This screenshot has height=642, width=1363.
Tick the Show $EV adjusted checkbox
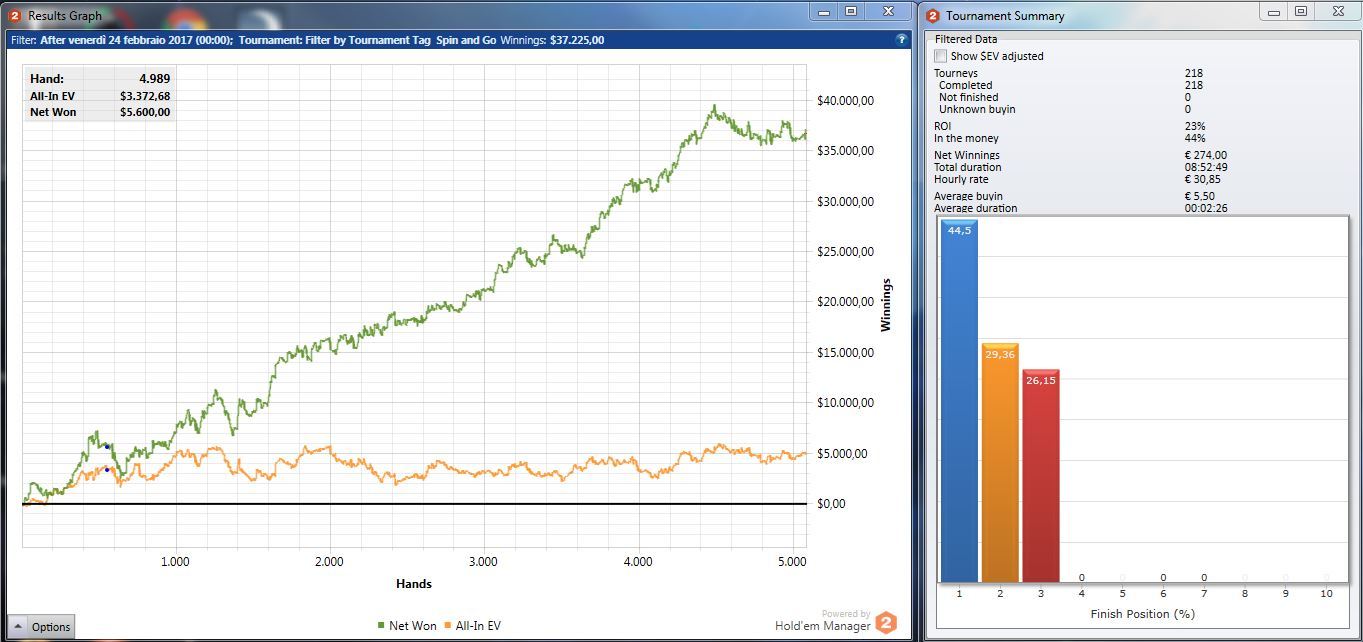pos(940,56)
